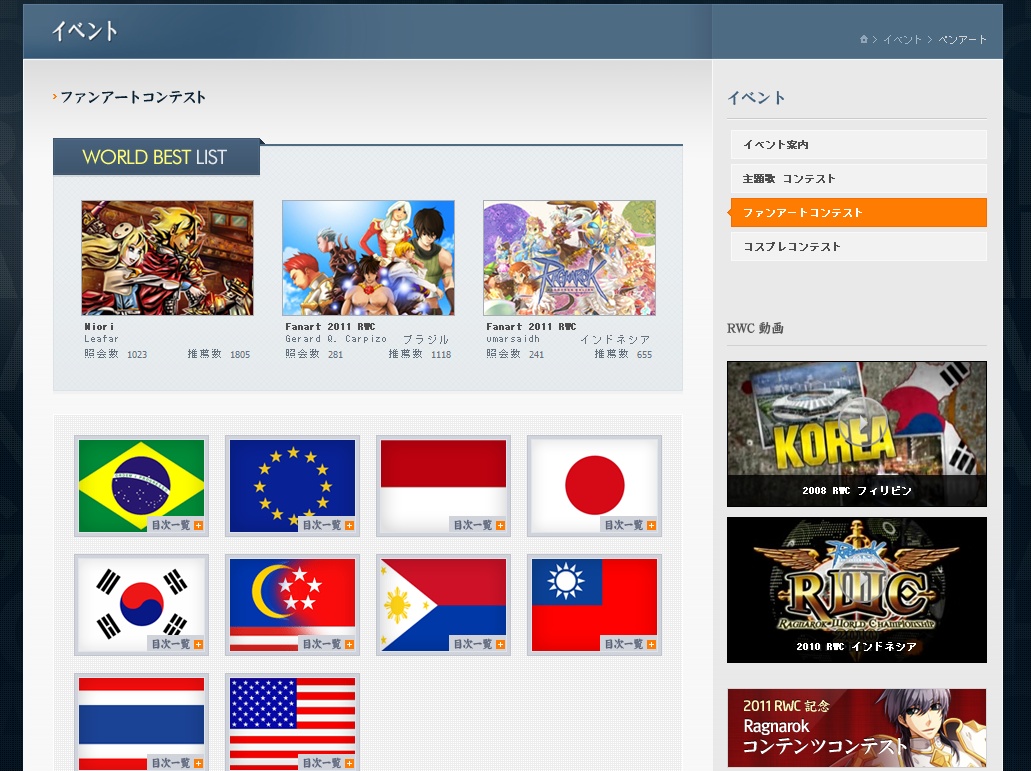Screen dimensions: 1031x771
Task: Open 目次一覧 on the Philippines flag
Action: coord(478,644)
